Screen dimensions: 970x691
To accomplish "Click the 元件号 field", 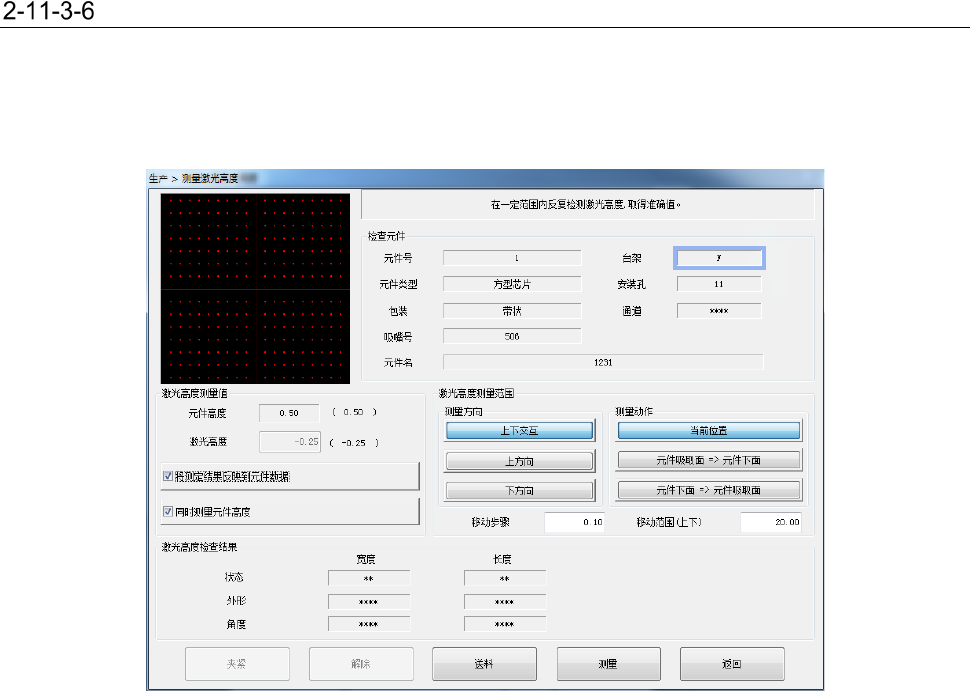I will coord(512,258).
